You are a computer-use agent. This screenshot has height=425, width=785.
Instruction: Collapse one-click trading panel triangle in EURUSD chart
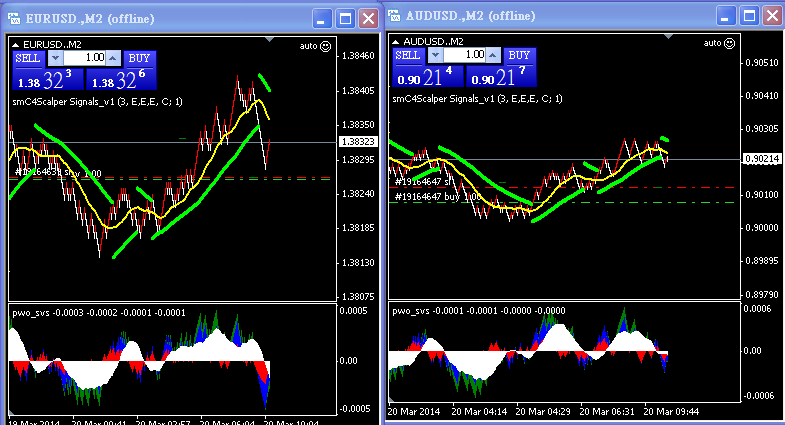(16, 45)
